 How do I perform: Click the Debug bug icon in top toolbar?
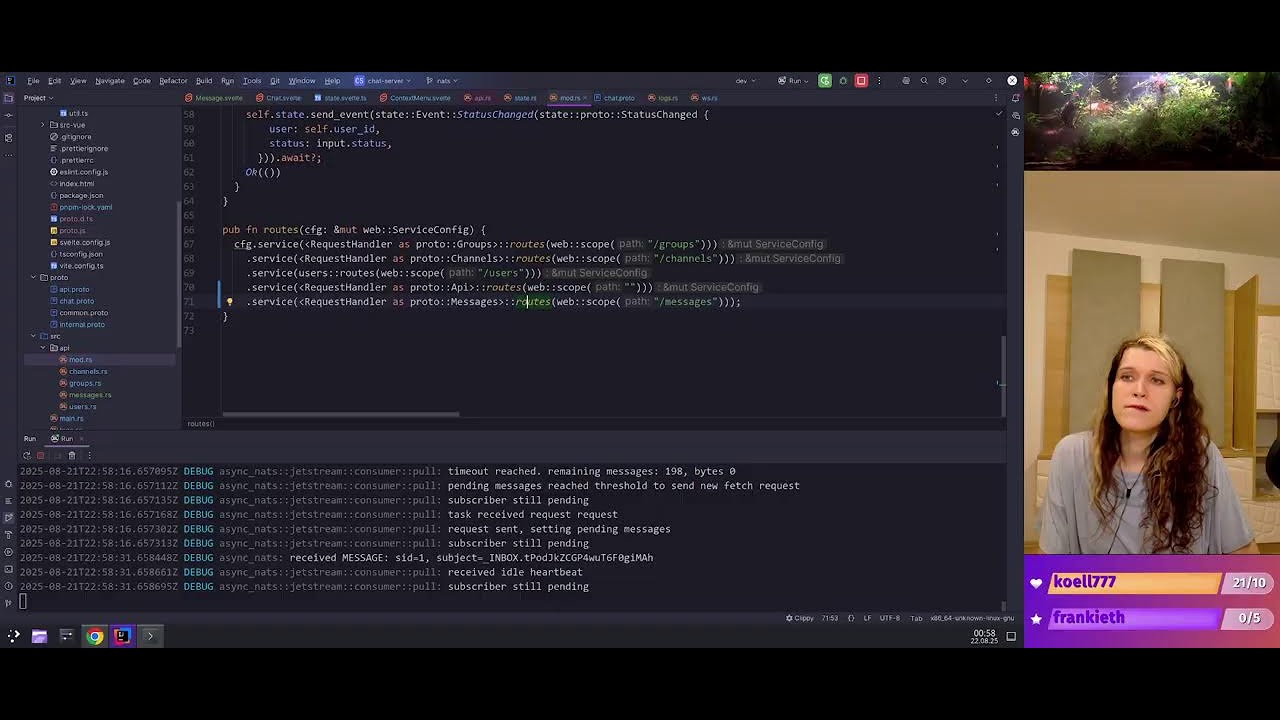pyautogui.click(x=843, y=81)
